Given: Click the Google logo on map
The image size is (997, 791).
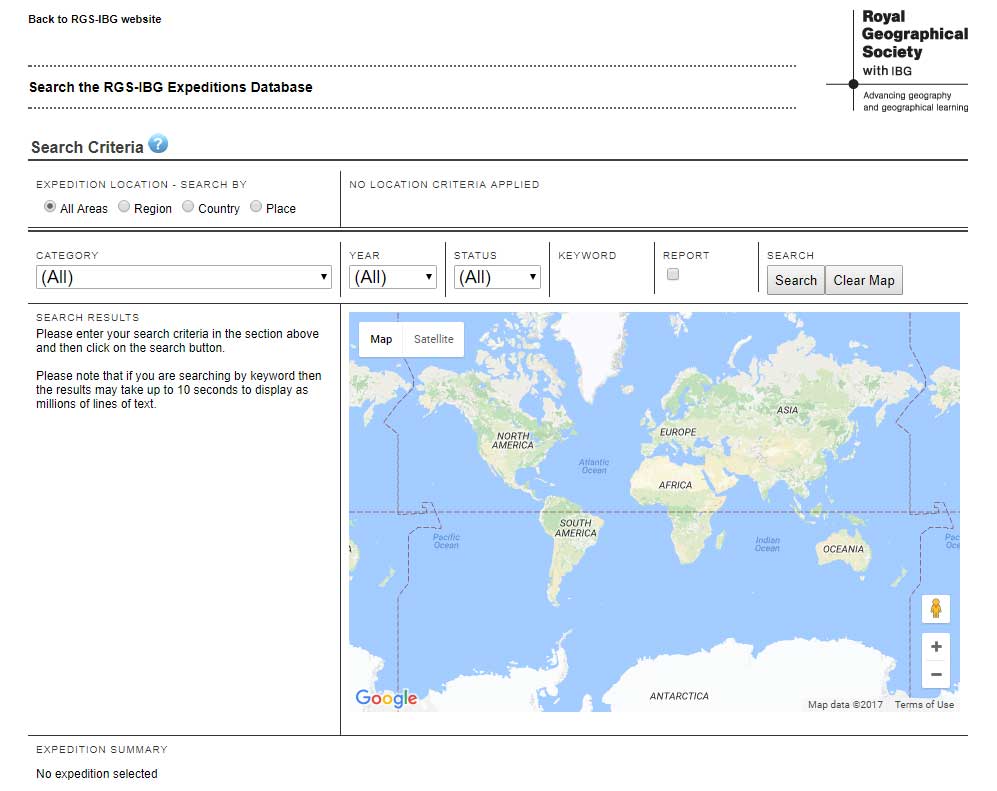Looking at the screenshot, I should (x=387, y=698).
